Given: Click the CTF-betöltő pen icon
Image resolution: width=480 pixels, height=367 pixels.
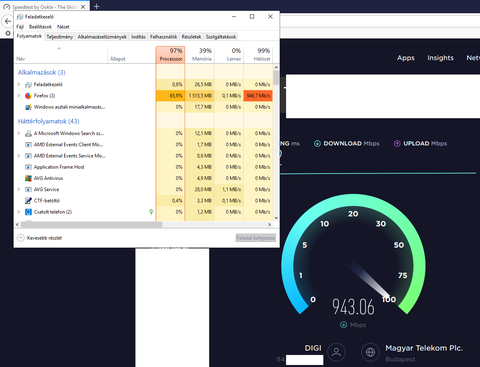Looking at the screenshot, I should tap(28, 201).
